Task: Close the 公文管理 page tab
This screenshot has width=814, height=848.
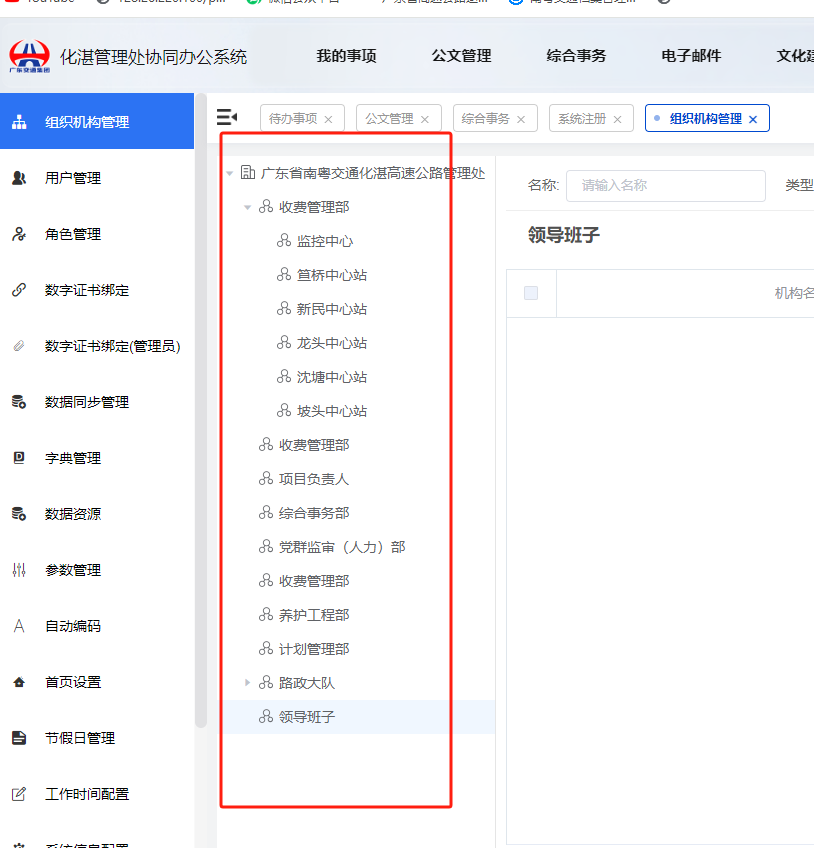Action: coord(425,120)
